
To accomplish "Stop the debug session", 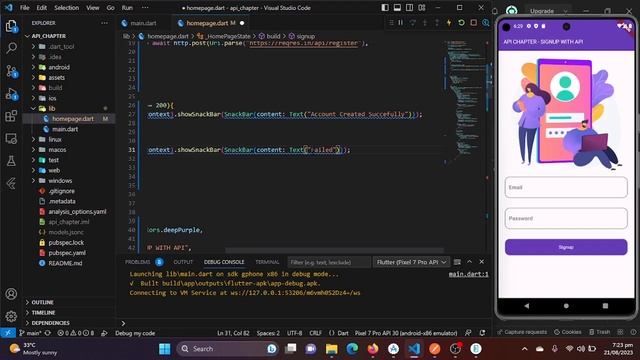I will 473,23.
